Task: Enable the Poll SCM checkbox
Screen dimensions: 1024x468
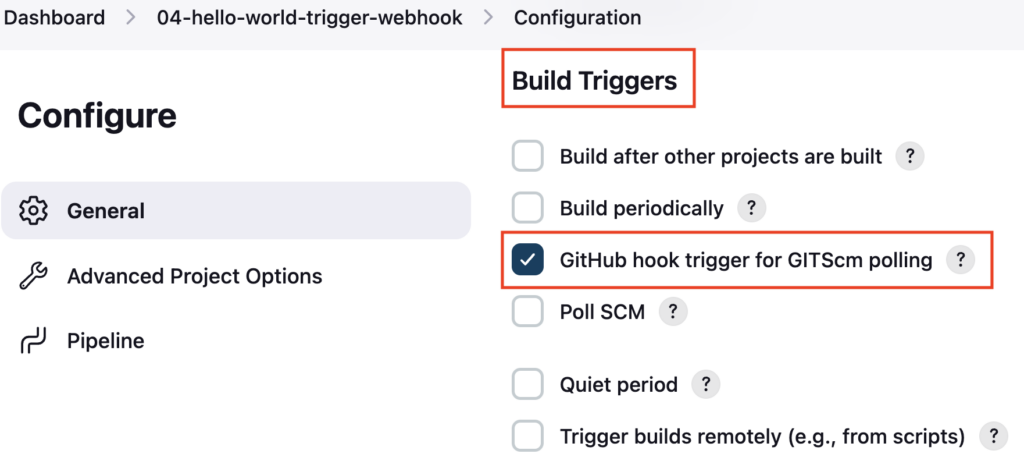Action: [x=528, y=311]
